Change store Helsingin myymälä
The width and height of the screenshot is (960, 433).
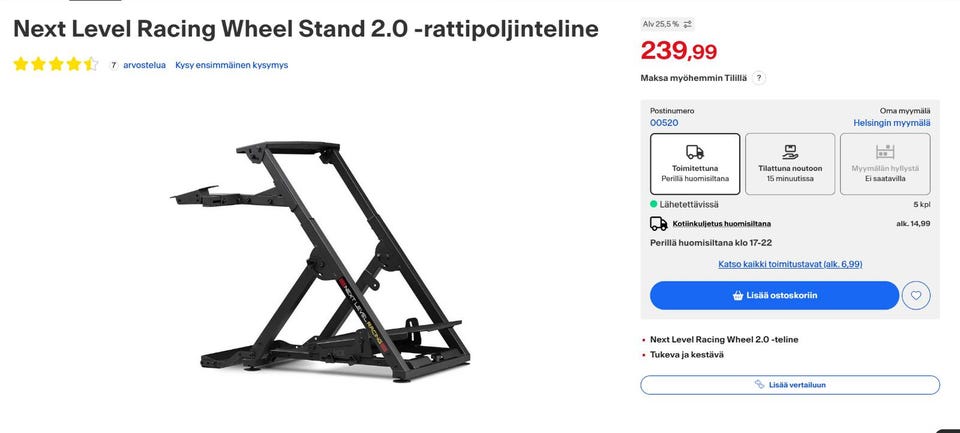891,123
